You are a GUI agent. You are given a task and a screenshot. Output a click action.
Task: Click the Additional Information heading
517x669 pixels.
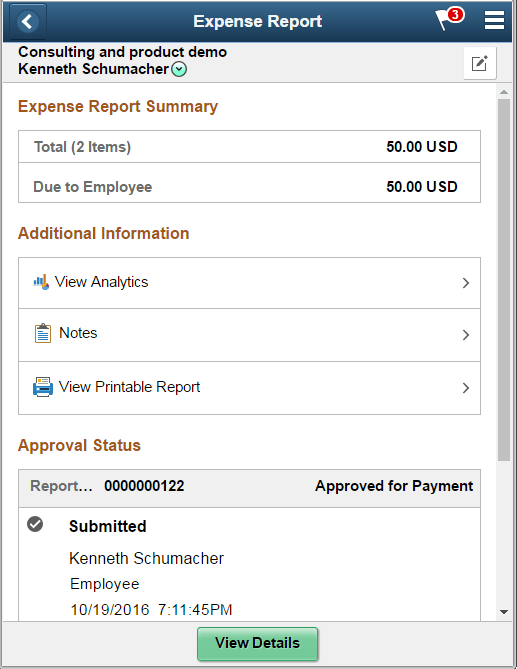click(103, 233)
